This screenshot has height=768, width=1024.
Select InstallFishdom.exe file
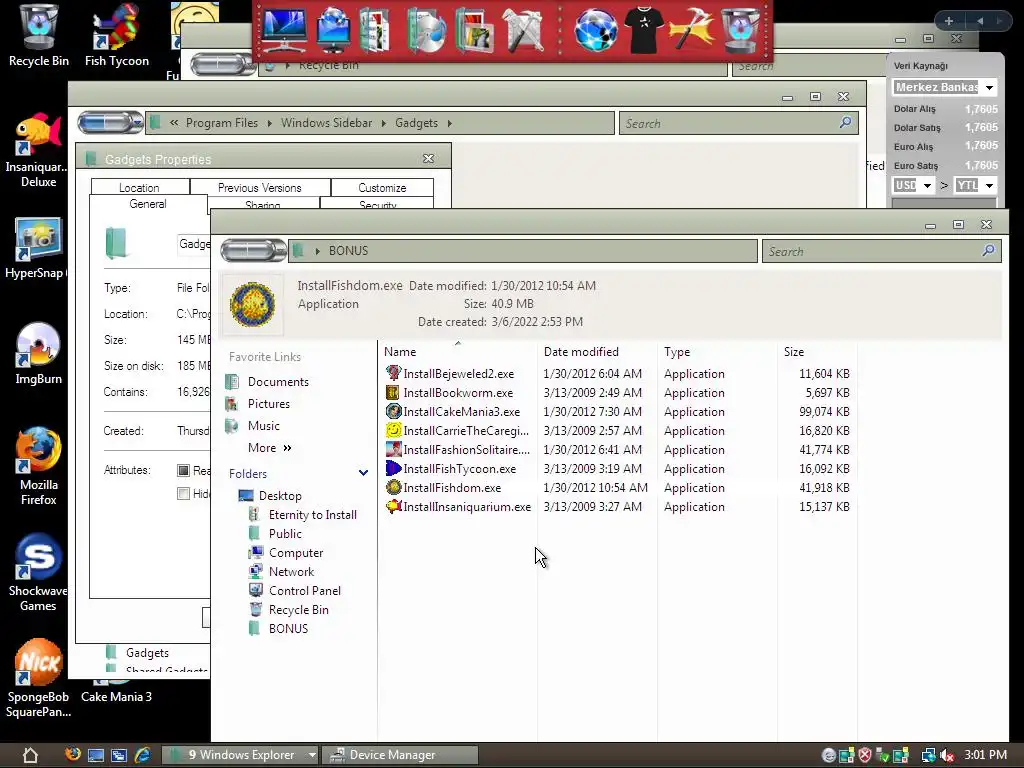pos(453,488)
